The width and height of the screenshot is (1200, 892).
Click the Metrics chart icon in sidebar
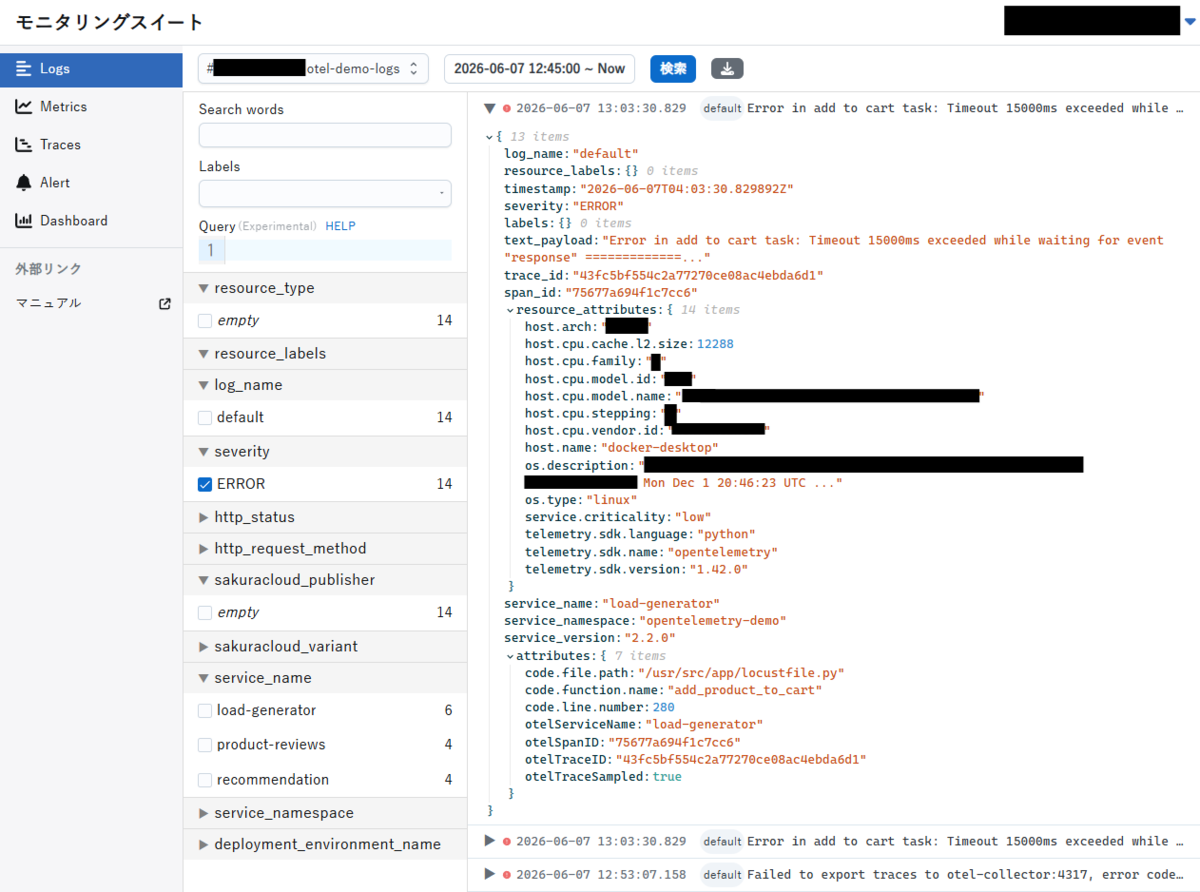click(23, 107)
